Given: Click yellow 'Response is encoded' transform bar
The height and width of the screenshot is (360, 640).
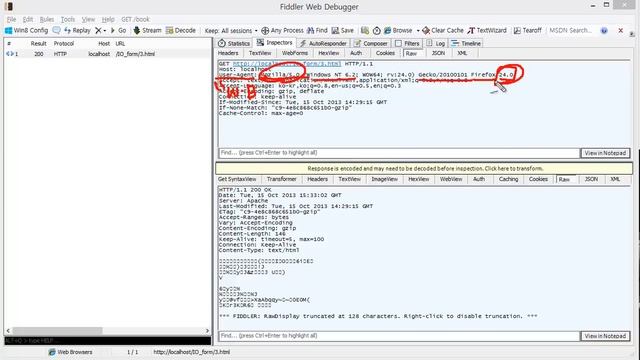Looking at the screenshot, I should [x=424, y=169].
